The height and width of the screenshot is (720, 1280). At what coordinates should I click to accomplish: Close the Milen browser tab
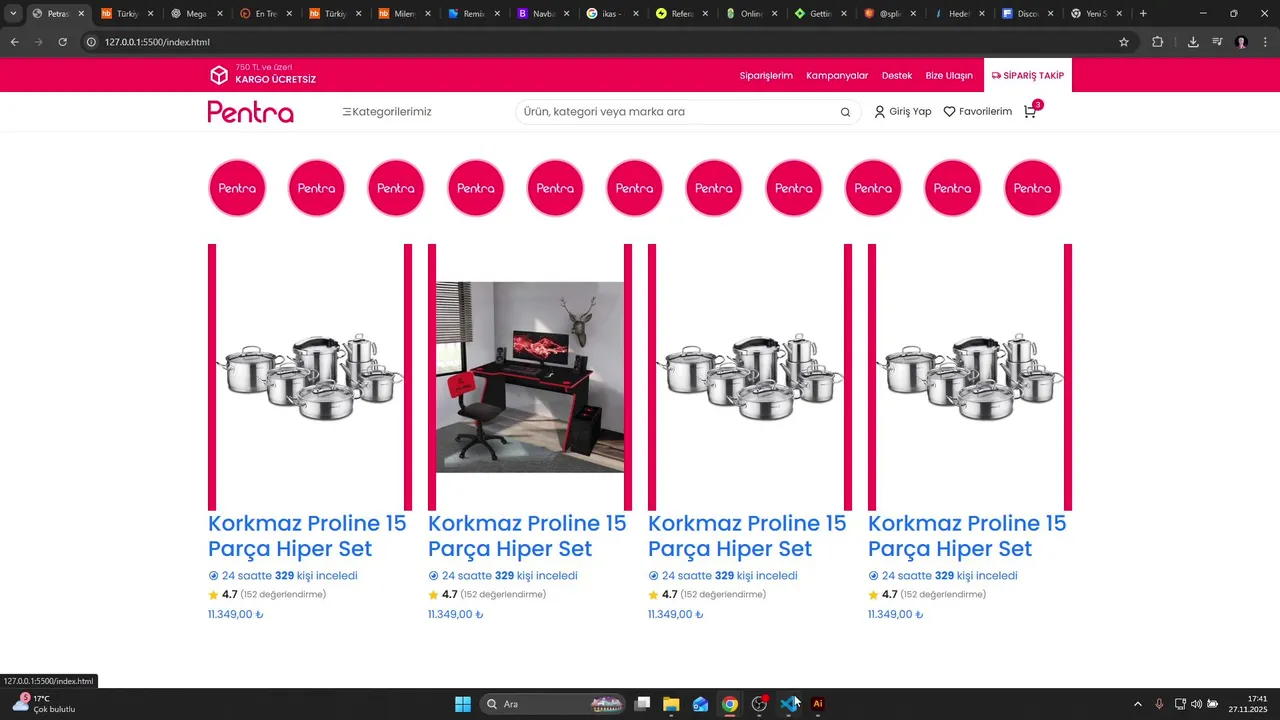click(427, 14)
